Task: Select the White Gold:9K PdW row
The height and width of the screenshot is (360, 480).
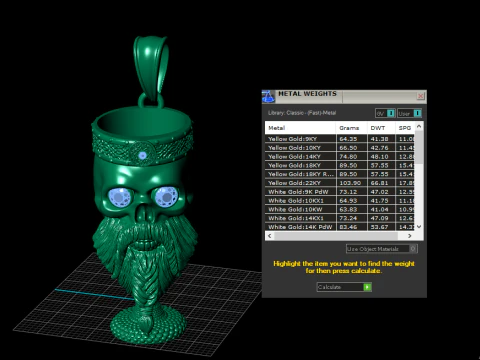Action: point(340,192)
